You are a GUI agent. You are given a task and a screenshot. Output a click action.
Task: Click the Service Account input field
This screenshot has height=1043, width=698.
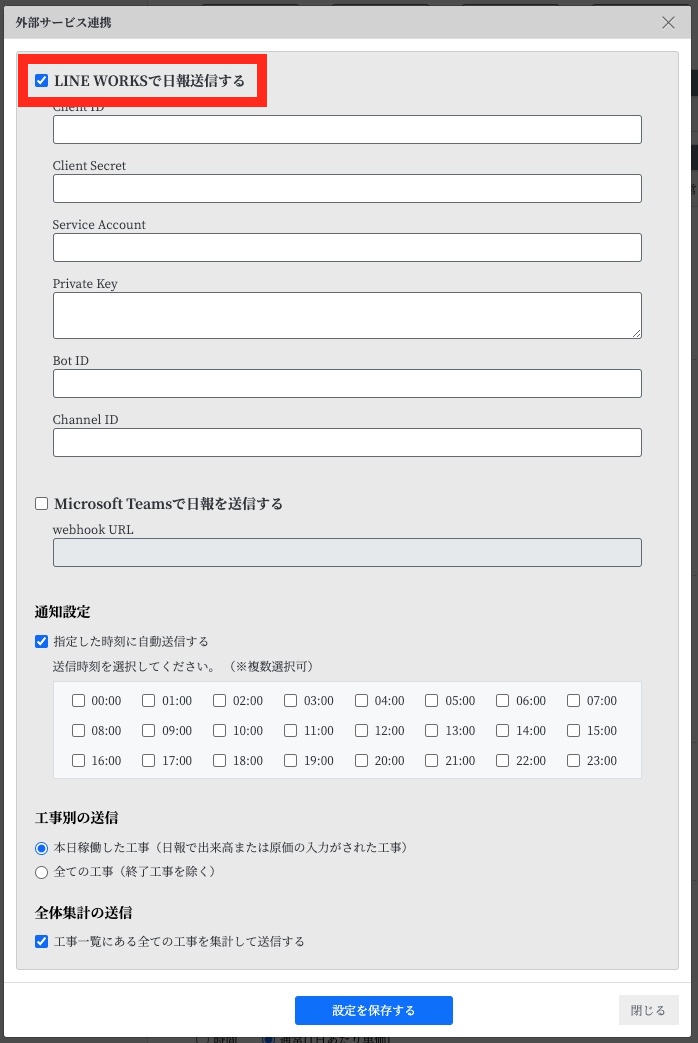point(347,247)
